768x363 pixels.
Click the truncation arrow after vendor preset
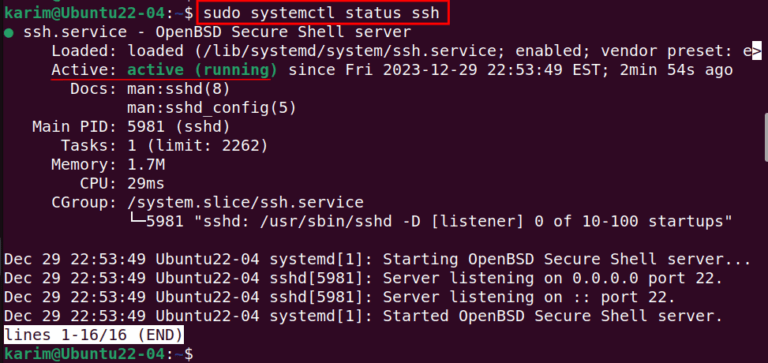(x=757, y=51)
